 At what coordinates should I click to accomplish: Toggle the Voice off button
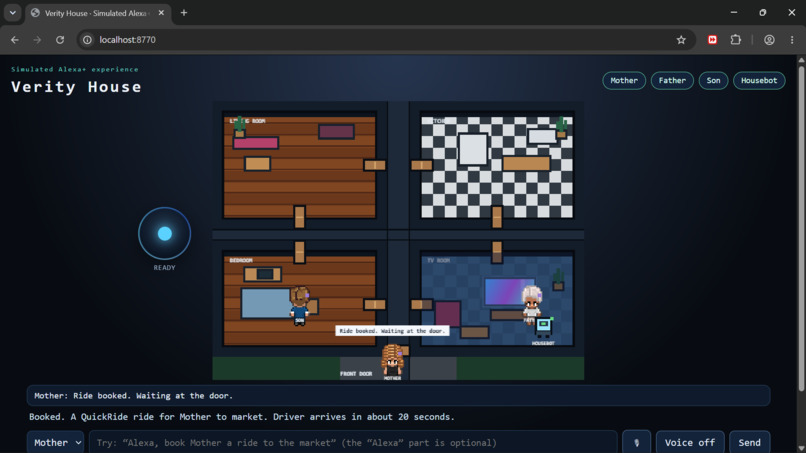690,442
